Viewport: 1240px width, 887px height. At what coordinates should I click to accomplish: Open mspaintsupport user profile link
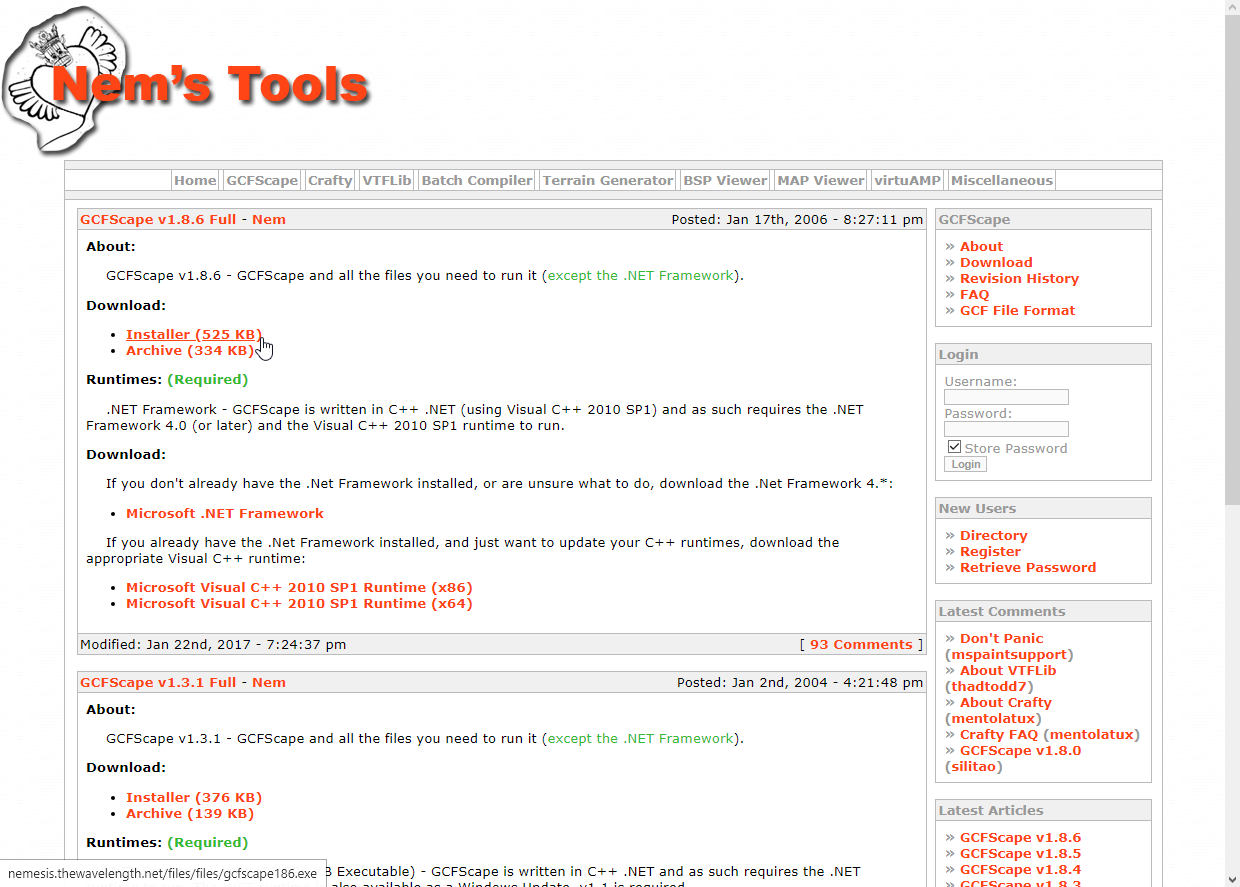point(1009,654)
